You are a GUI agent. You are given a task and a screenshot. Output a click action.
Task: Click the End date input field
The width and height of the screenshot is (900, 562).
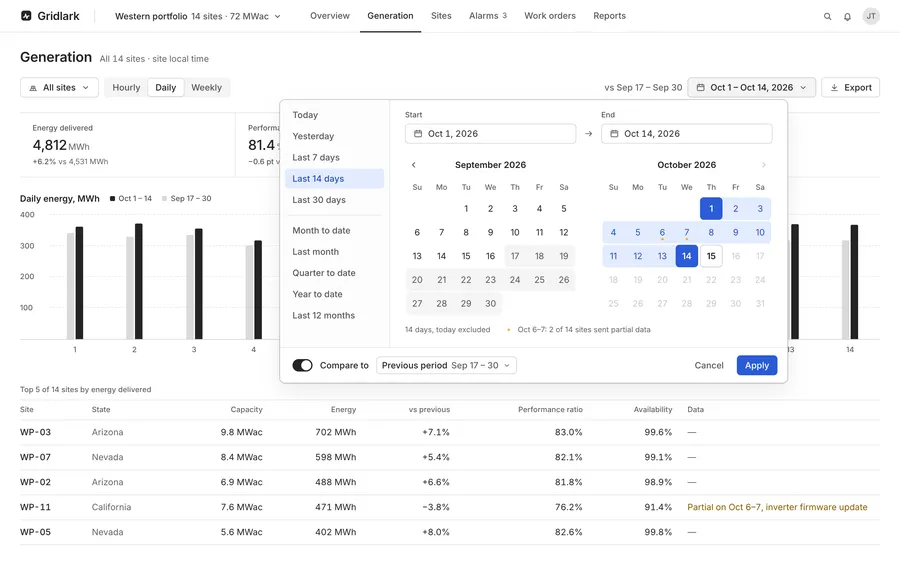(686, 134)
